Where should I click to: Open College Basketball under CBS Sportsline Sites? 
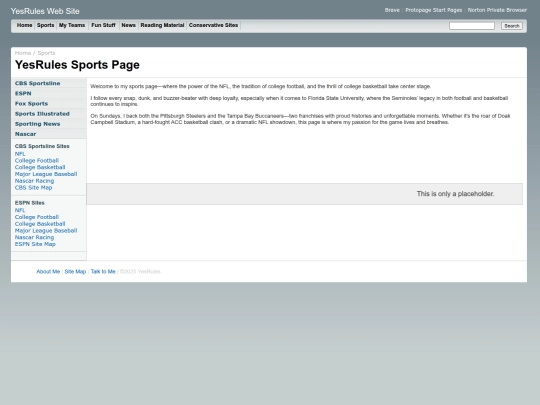(40, 167)
